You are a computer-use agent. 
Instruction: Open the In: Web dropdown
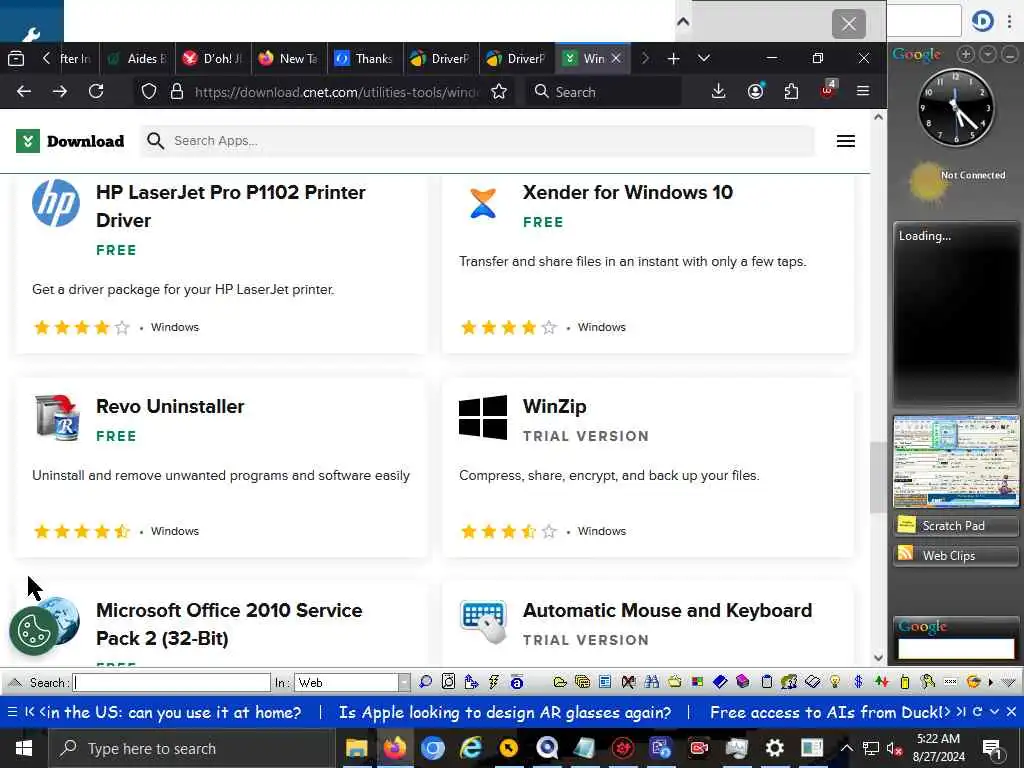coord(353,682)
